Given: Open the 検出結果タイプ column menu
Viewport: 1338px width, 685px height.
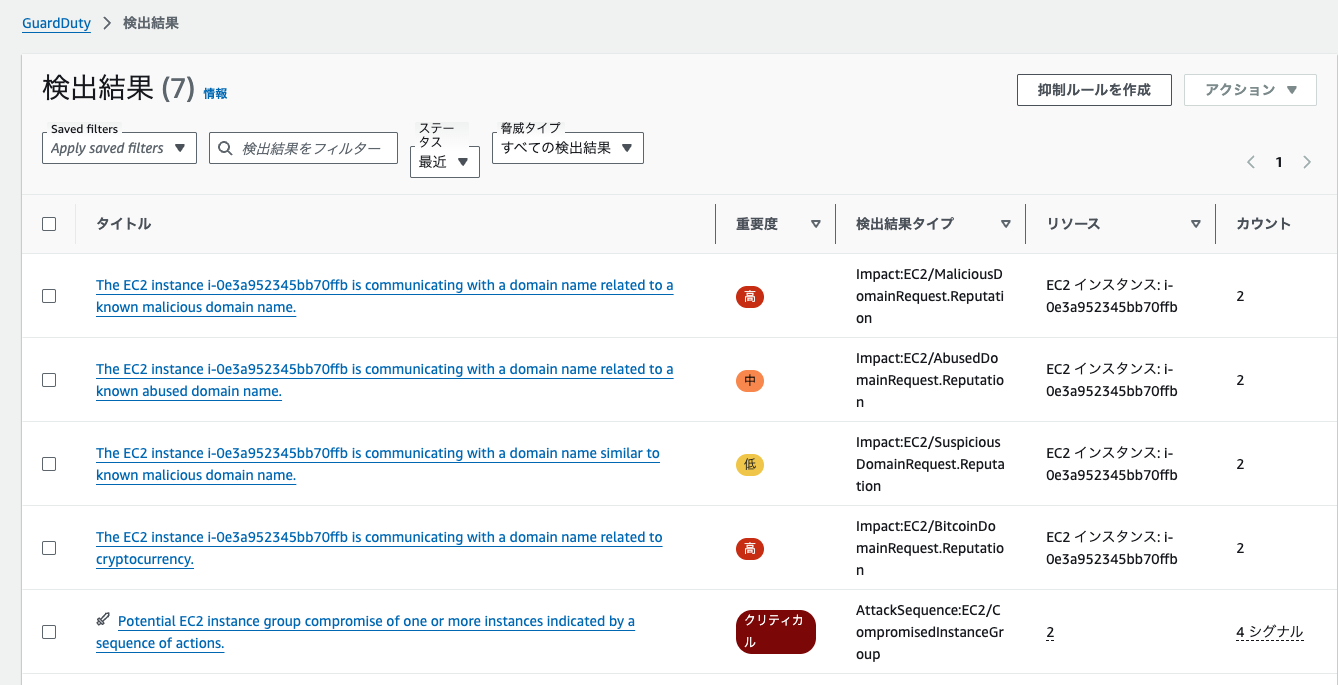Looking at the screenshot, I should [1005, 224].
